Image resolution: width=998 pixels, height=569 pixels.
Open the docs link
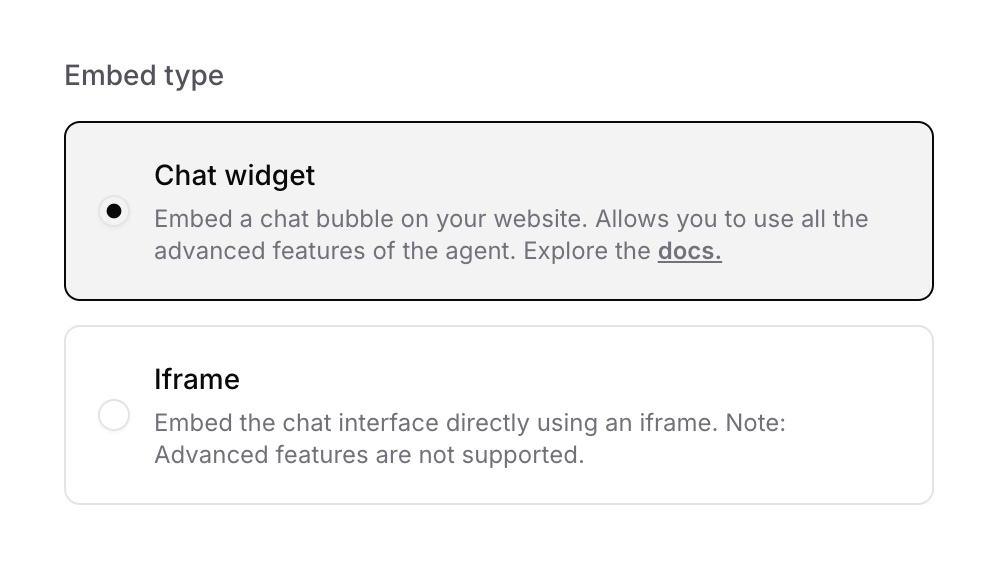[x=689, y=251]
